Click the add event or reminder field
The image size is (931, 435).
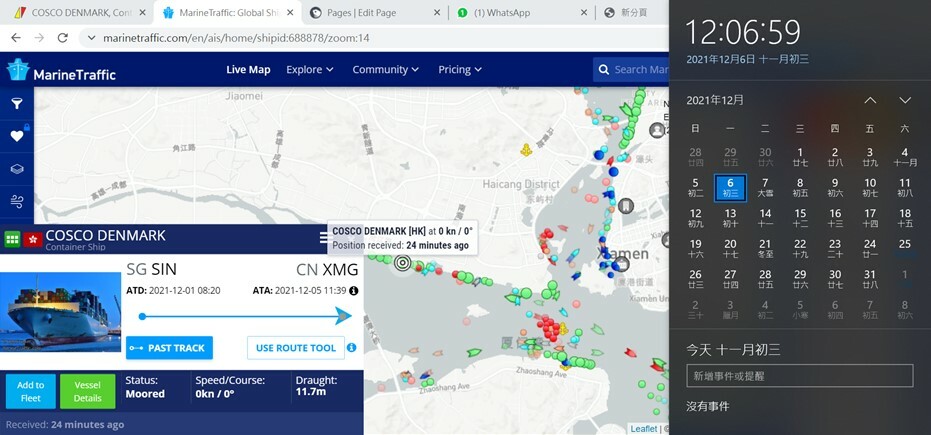click(x=799, y=376)
